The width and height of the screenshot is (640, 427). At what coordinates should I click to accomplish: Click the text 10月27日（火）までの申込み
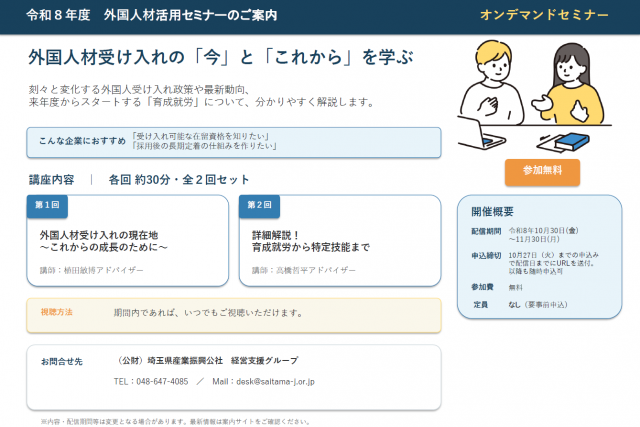click(553, 255)
